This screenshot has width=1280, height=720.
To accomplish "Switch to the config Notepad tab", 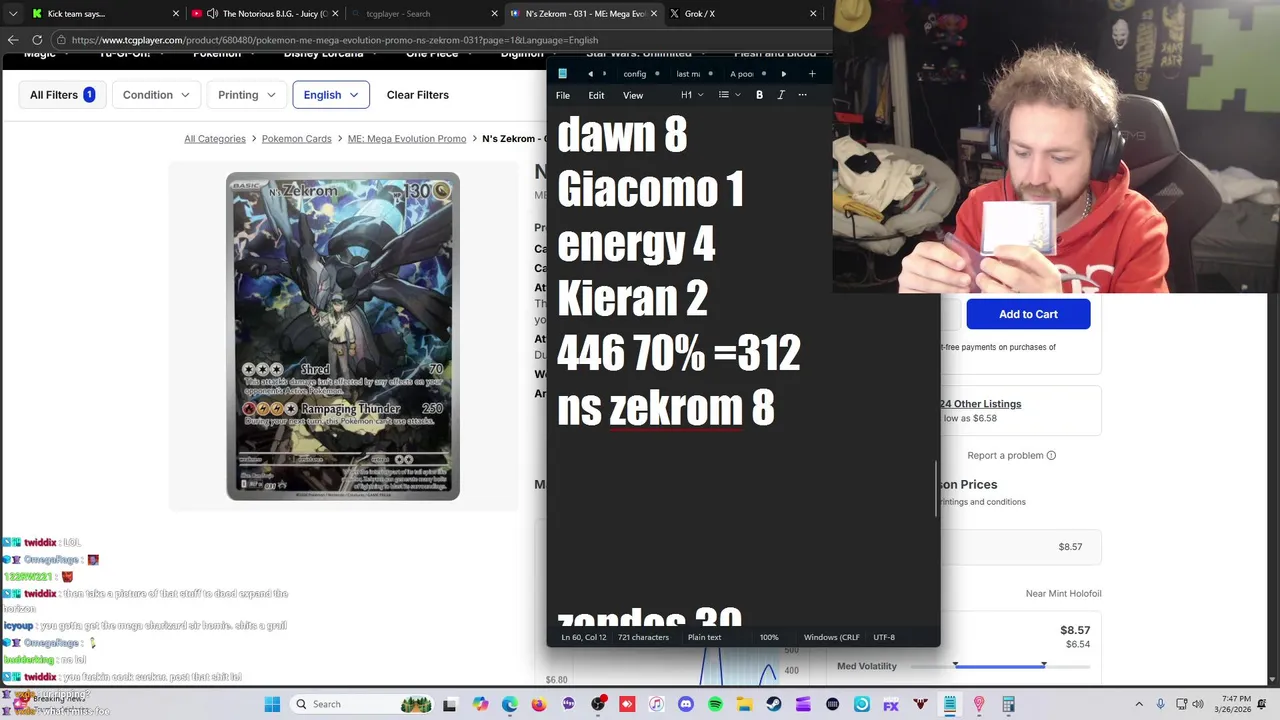I will pyautogui.click(x=640, y=74).
